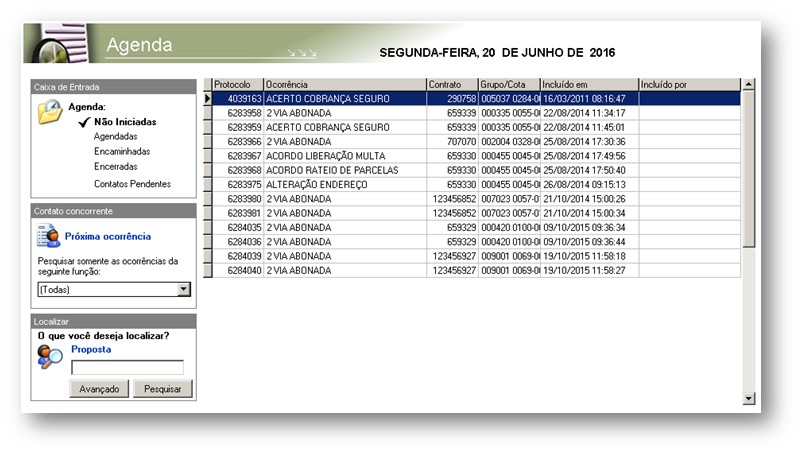This screenshot has width=803, height=455.
Task: Select row with protocol 6283958
Action: 476,113
